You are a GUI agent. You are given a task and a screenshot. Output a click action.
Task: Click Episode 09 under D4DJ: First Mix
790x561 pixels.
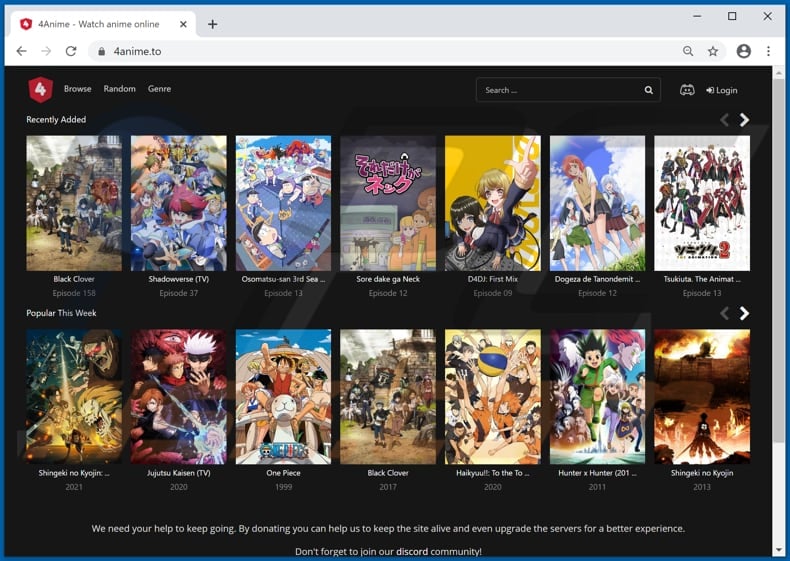pos(493,293)
